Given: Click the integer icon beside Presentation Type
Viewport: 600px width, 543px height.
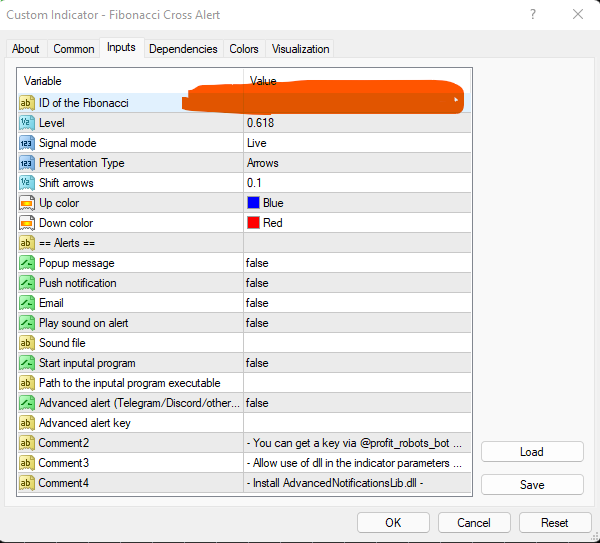Looking at the screenshot, I should pos(27,163).
